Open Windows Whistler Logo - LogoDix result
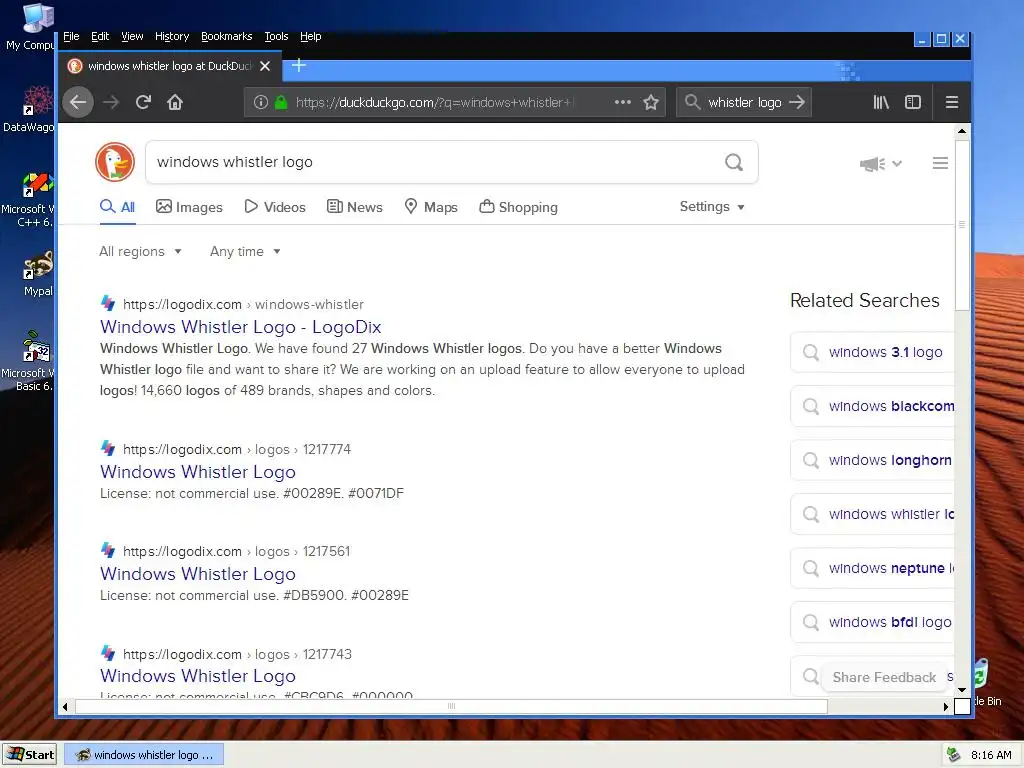This screenshot has width=1024, height=768. pos(240,327)
